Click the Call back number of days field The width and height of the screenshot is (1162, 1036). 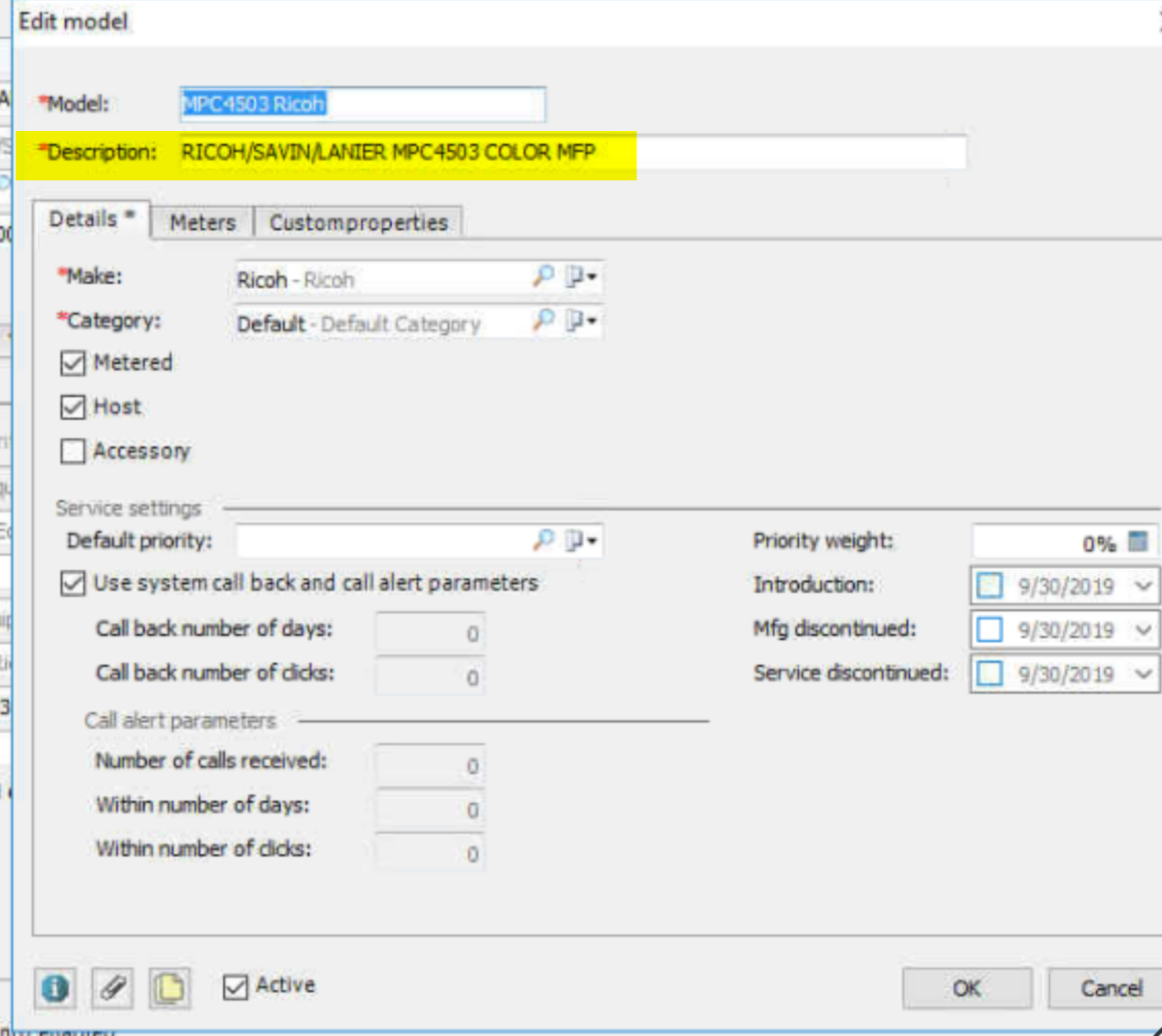[429, 632]
